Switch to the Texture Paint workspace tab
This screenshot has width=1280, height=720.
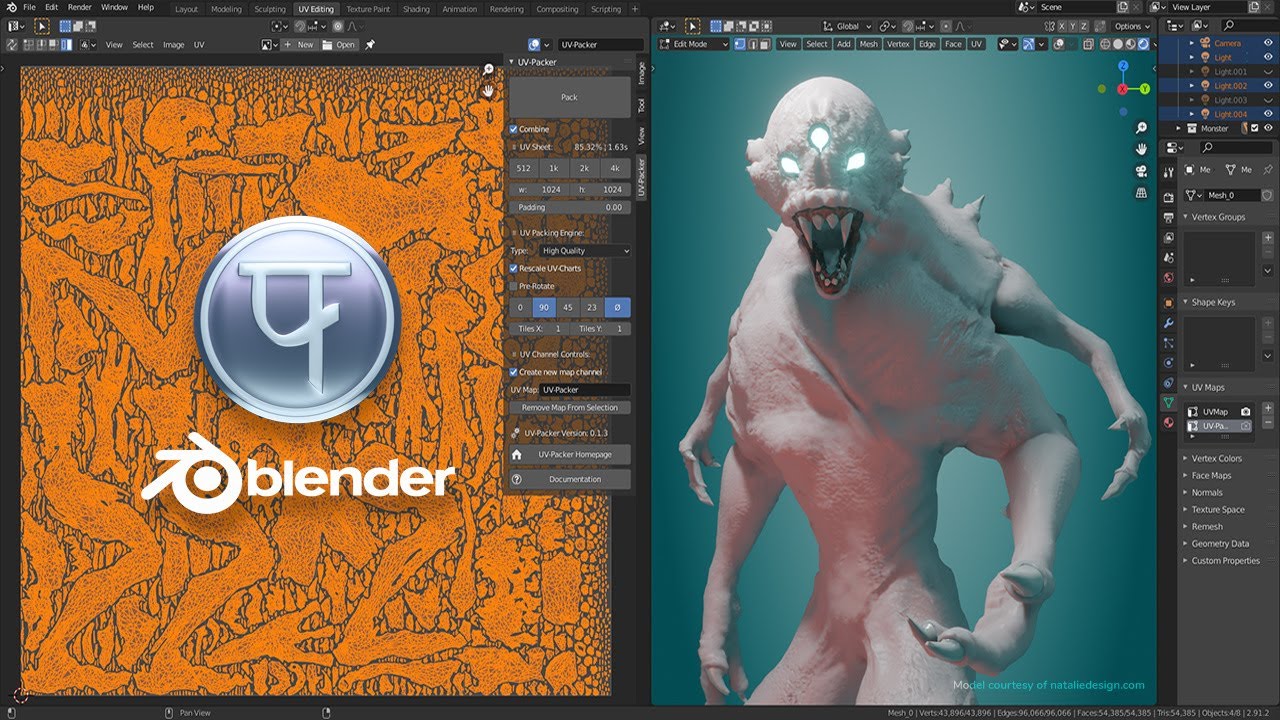[x=368, y=9]
